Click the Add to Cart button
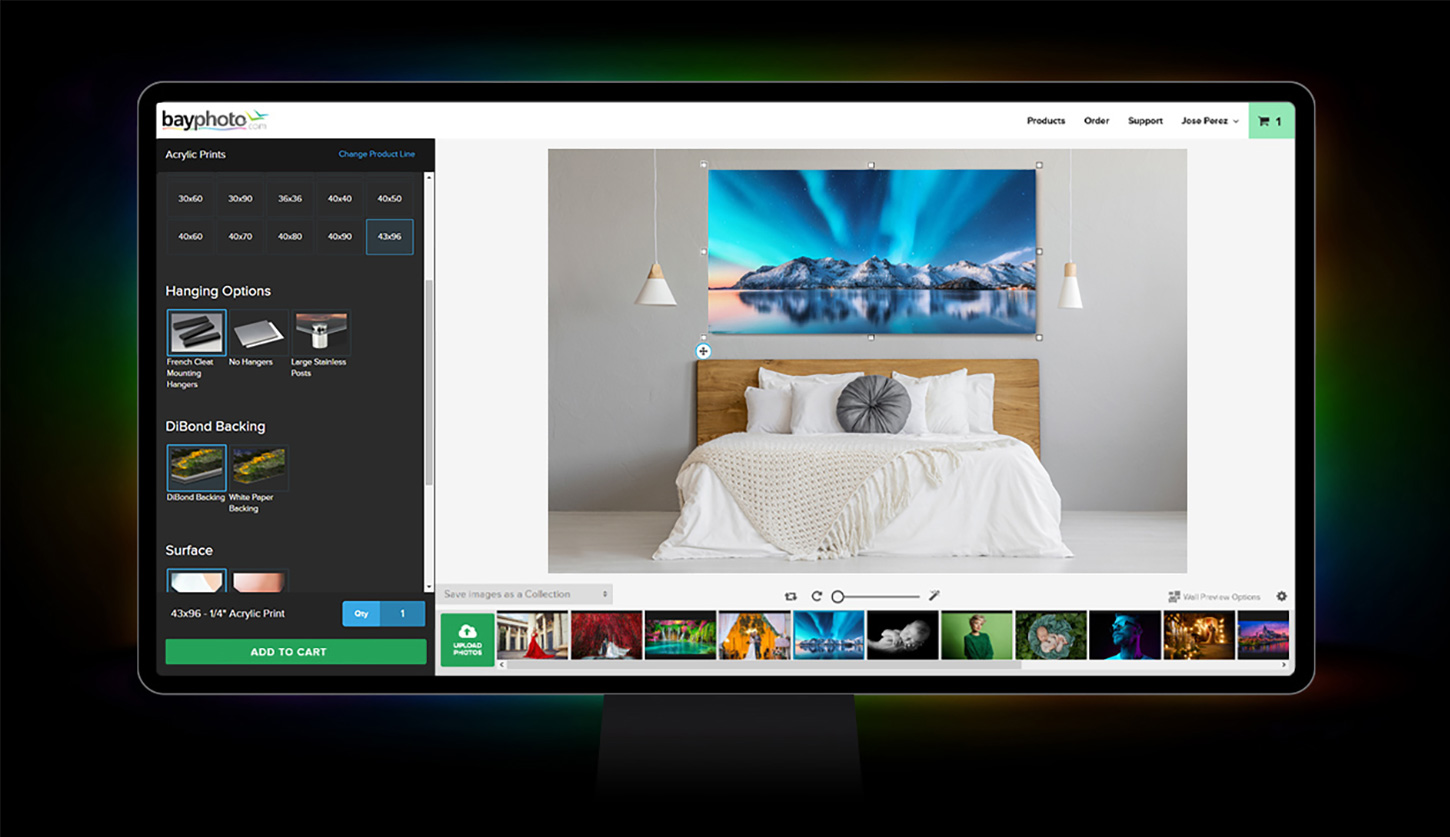1450x837 pixels. [x=295, y=651]
